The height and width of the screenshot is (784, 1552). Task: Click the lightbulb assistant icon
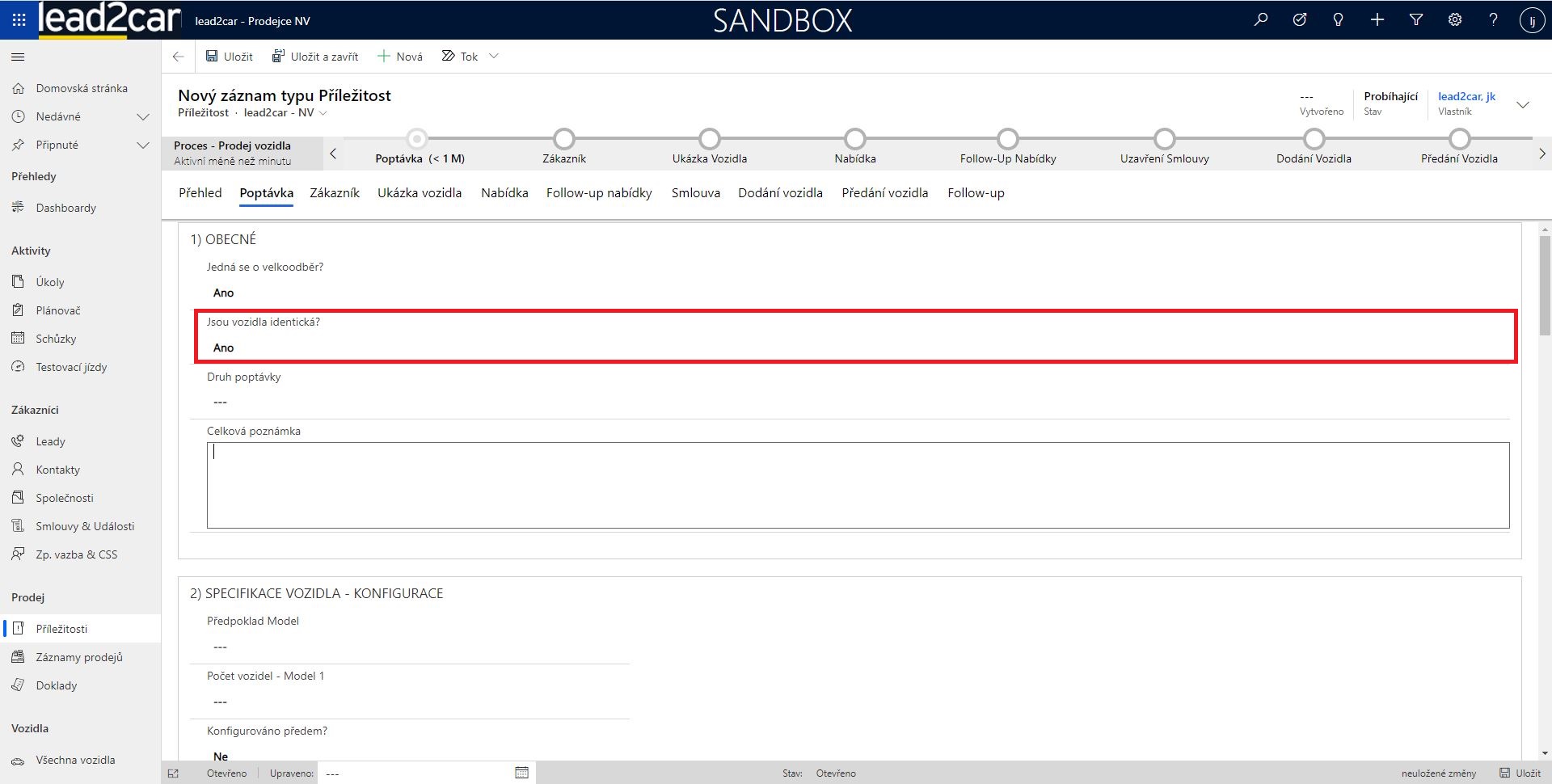click(x=1338, y=20)
